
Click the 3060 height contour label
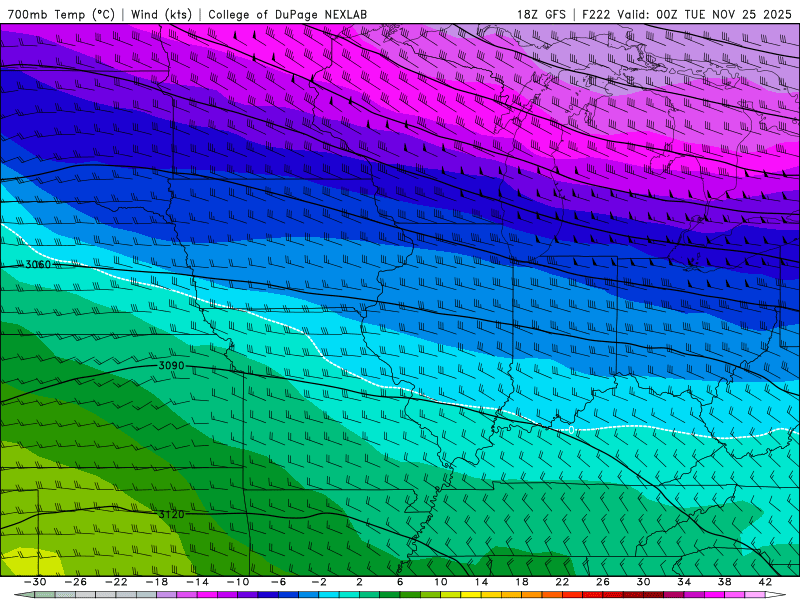coord(38,264)
